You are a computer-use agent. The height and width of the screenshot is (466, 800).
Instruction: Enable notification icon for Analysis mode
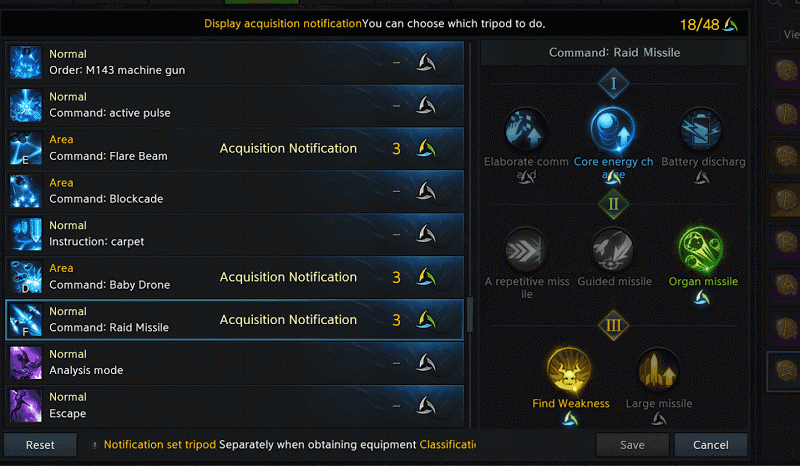(x=426, y=363)
